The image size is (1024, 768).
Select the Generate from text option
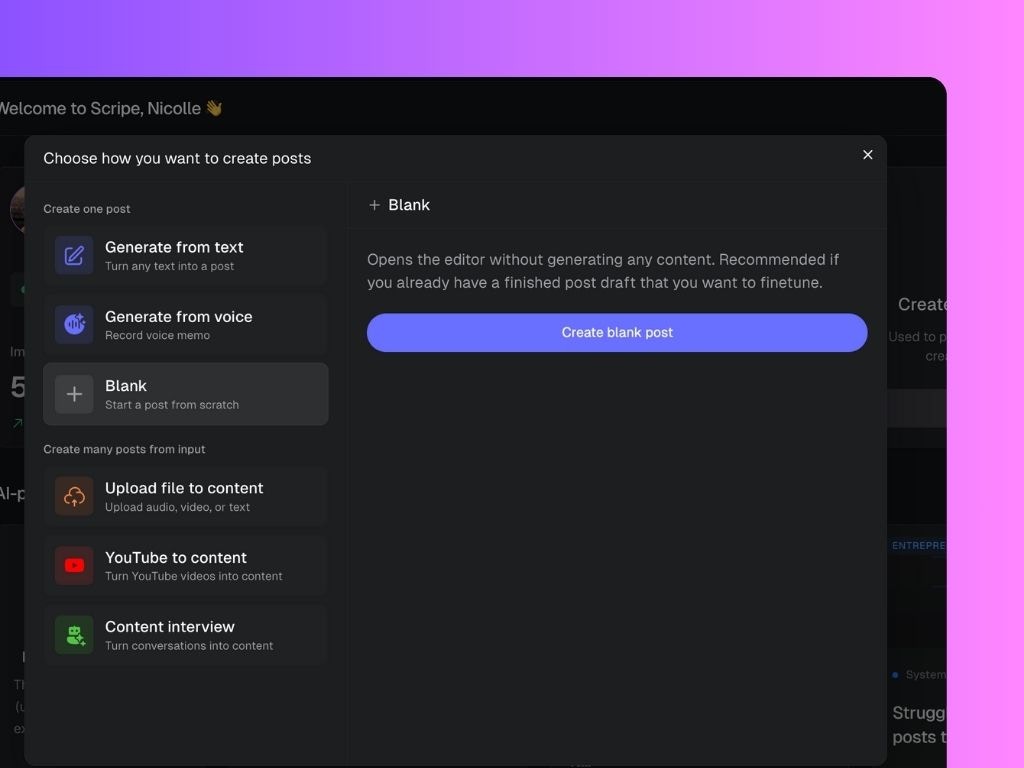click(x=185, y=255)
